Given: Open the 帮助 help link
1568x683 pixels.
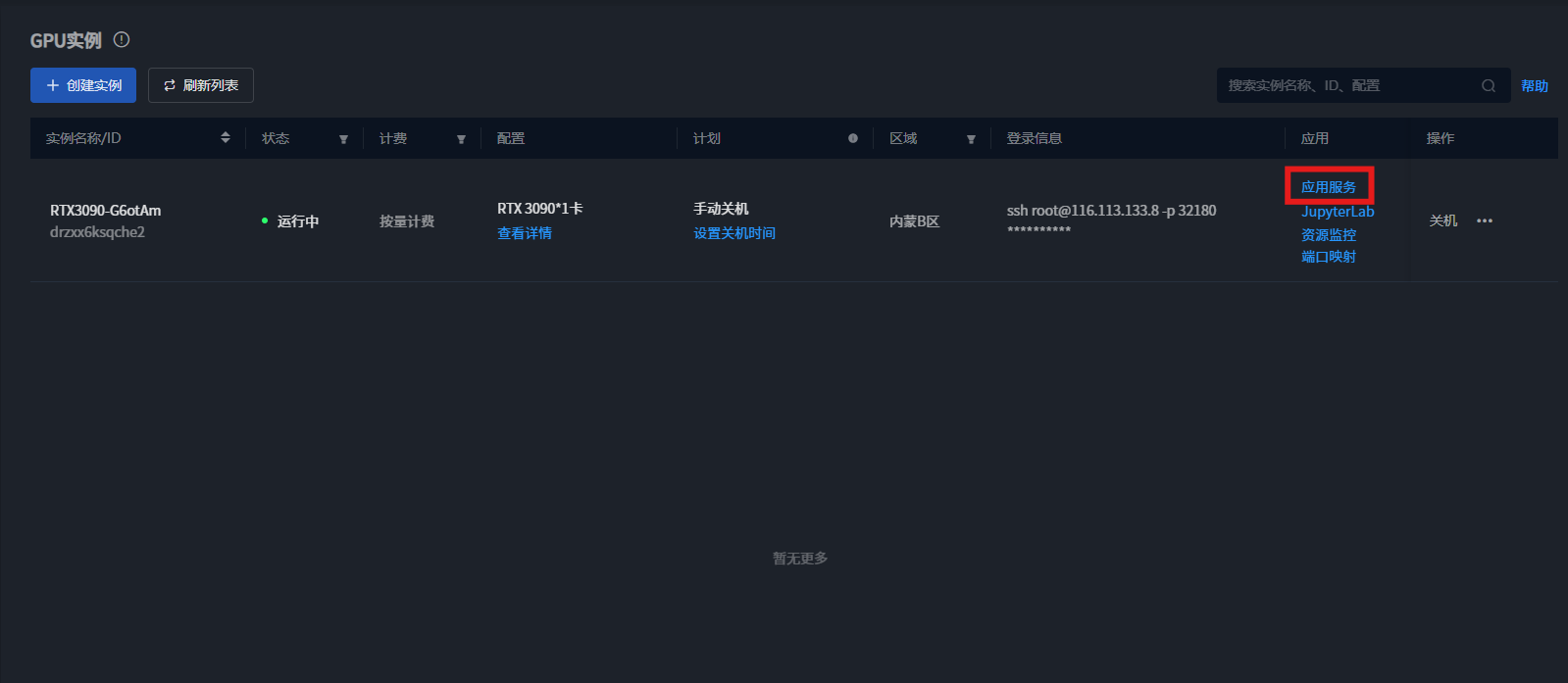Looking at the screenshot, I should tap(1534, 86).
